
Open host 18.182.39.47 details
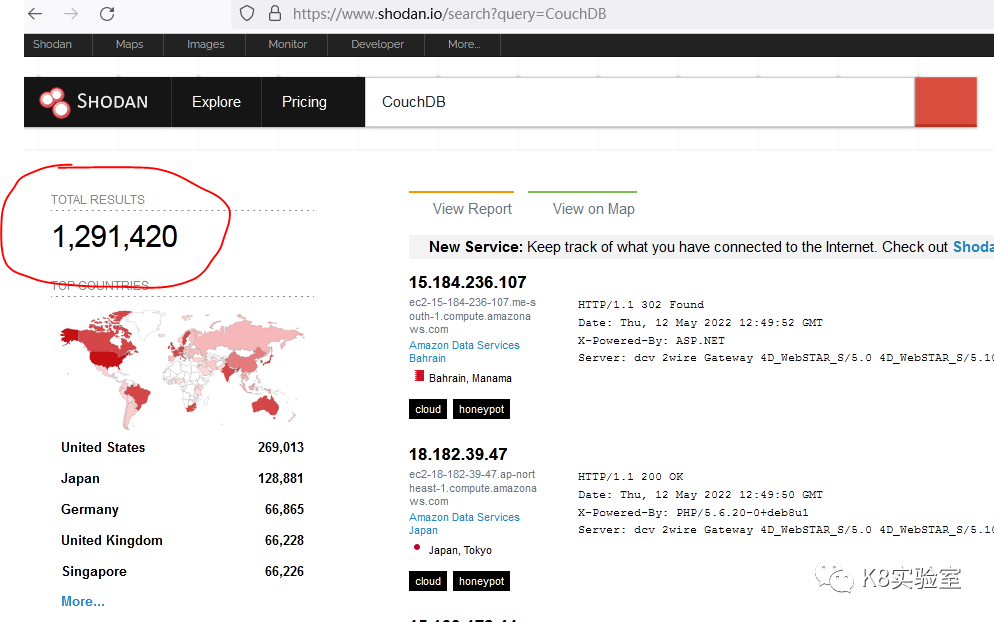click(458, 454)
